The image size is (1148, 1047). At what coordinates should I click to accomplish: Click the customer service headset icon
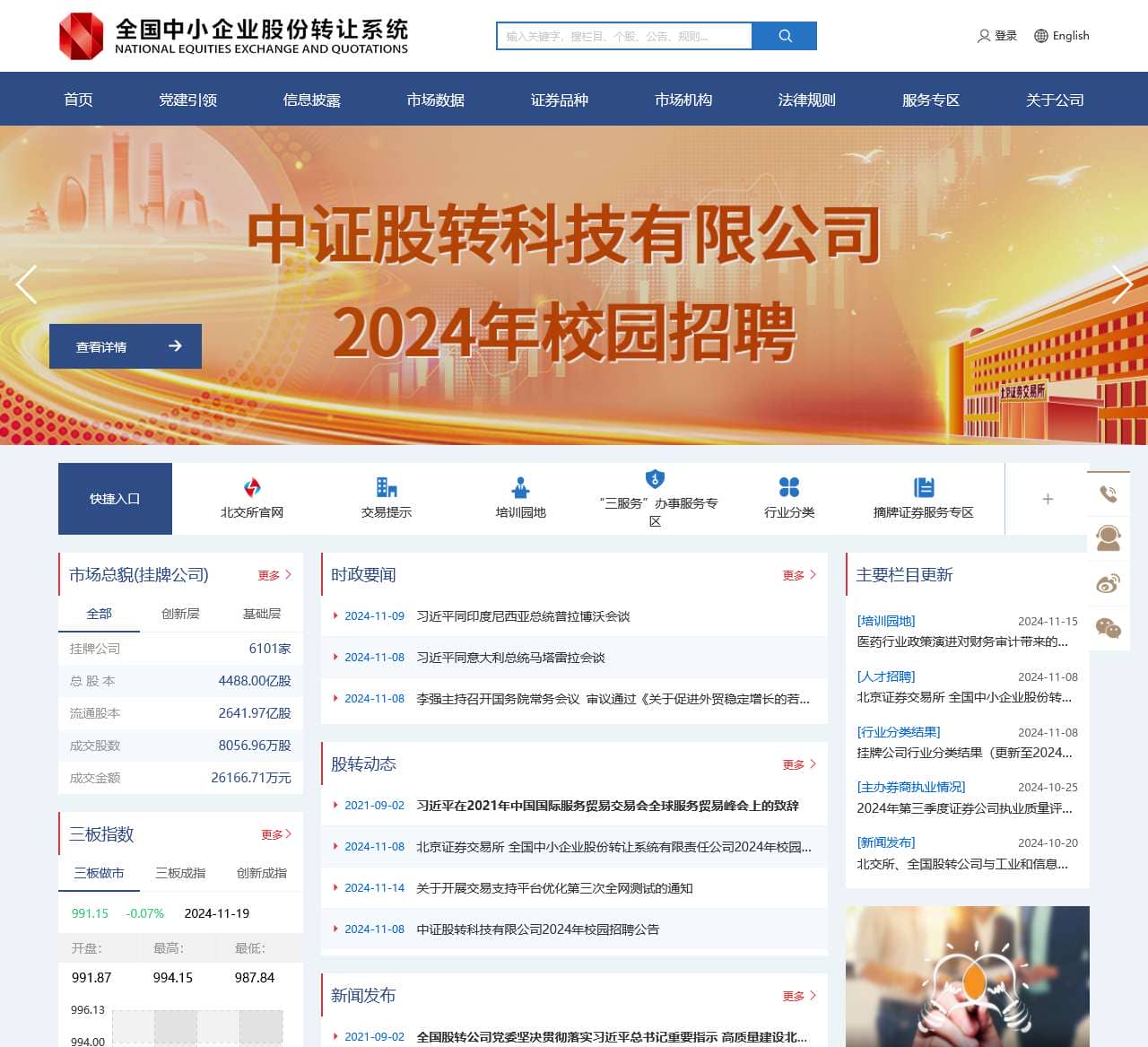1109,538
